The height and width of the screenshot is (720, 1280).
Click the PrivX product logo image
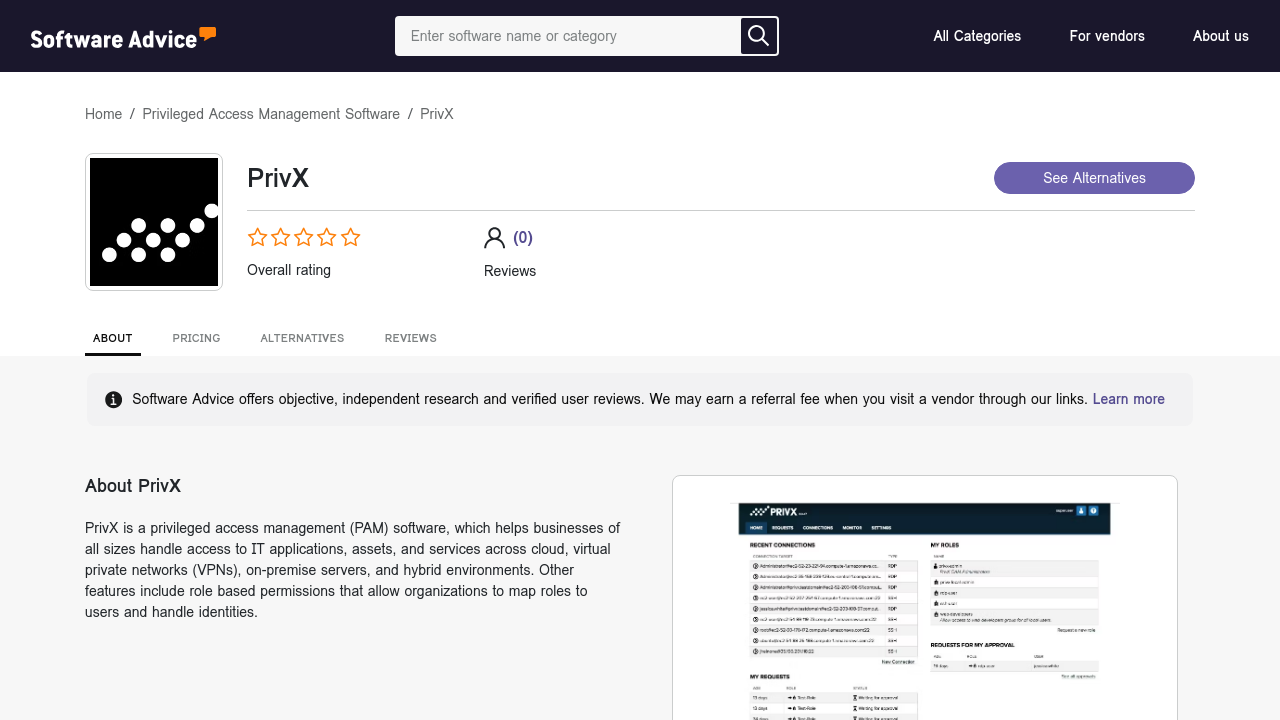pyautogui.click(x=154, y=222)
